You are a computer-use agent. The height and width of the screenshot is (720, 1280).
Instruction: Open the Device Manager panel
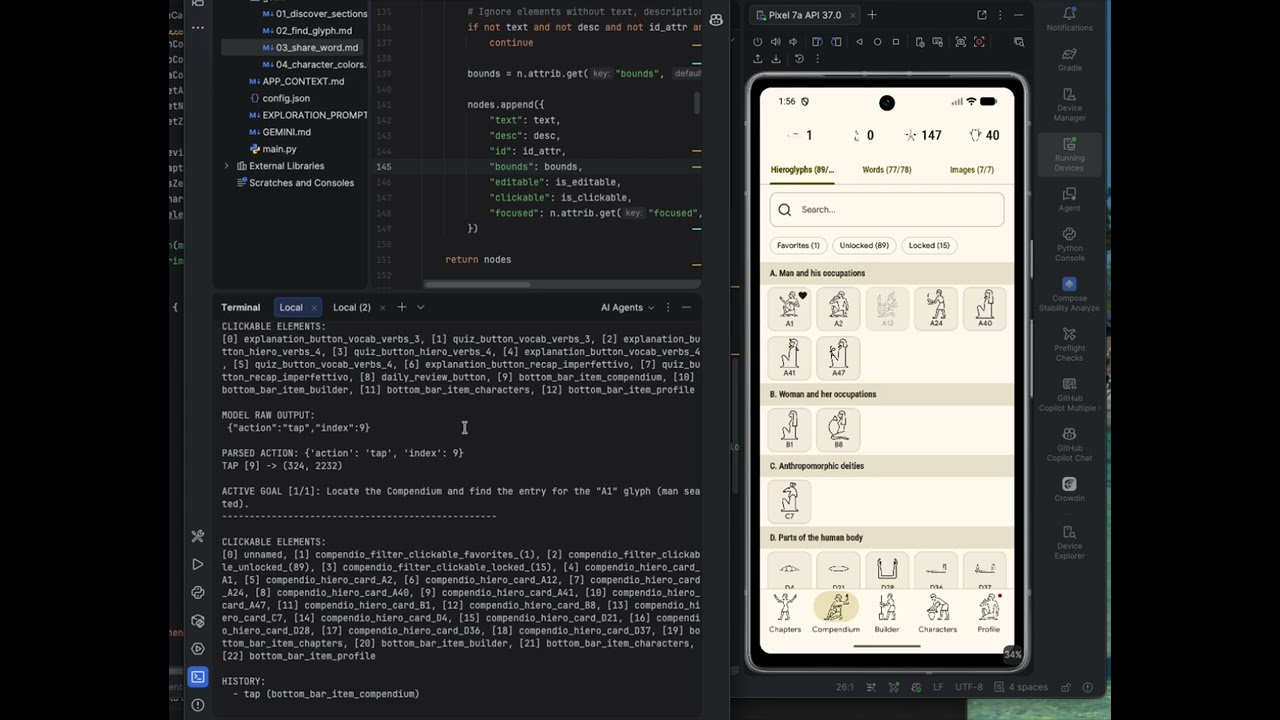click(x=1069, y=104)
